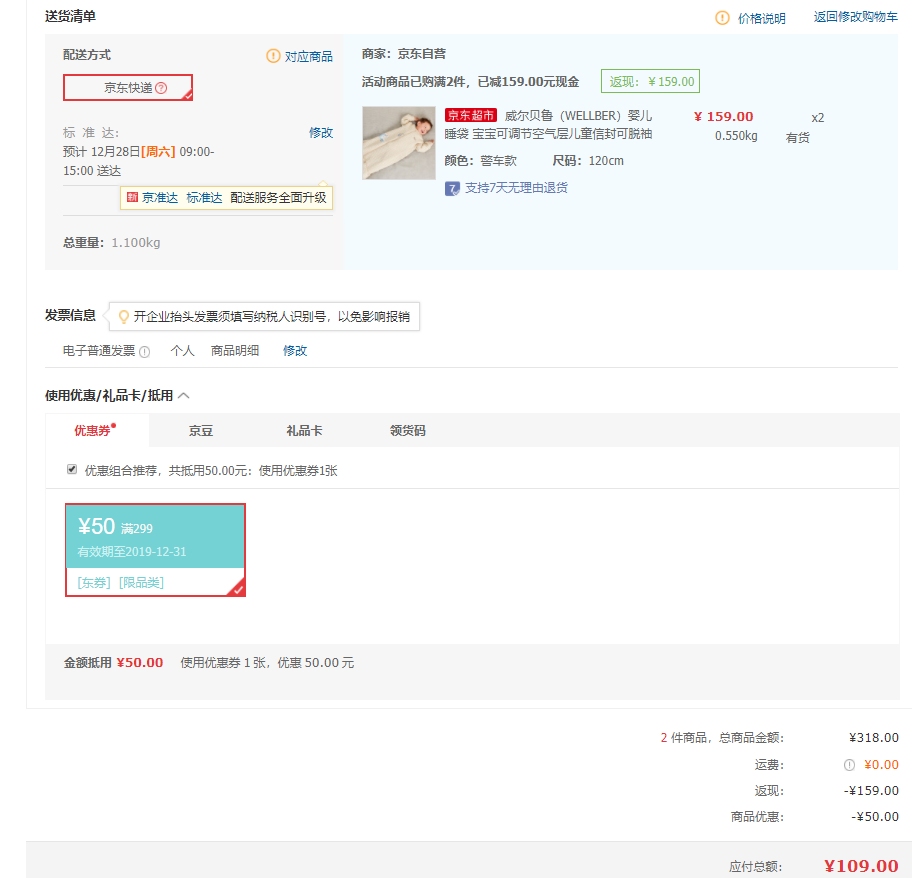Viewport: 912px width, 878px height.
Task: Click the 京东超市 red badge
Action: (471, 115)
